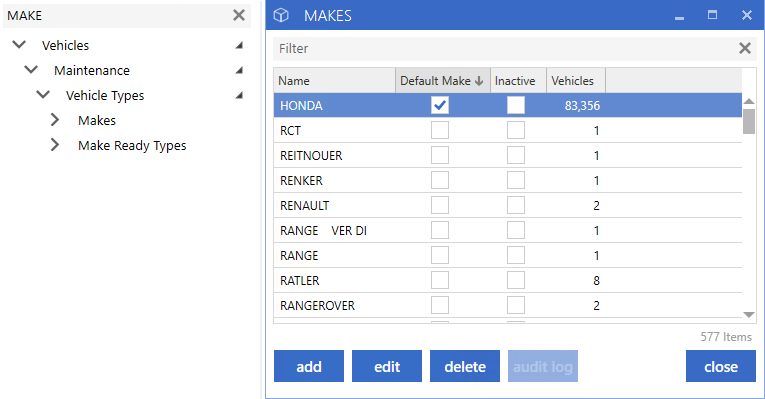The image size is (765, 399).
Task: Click the add button
Action: pyautogui.click(x=309, y=366)
